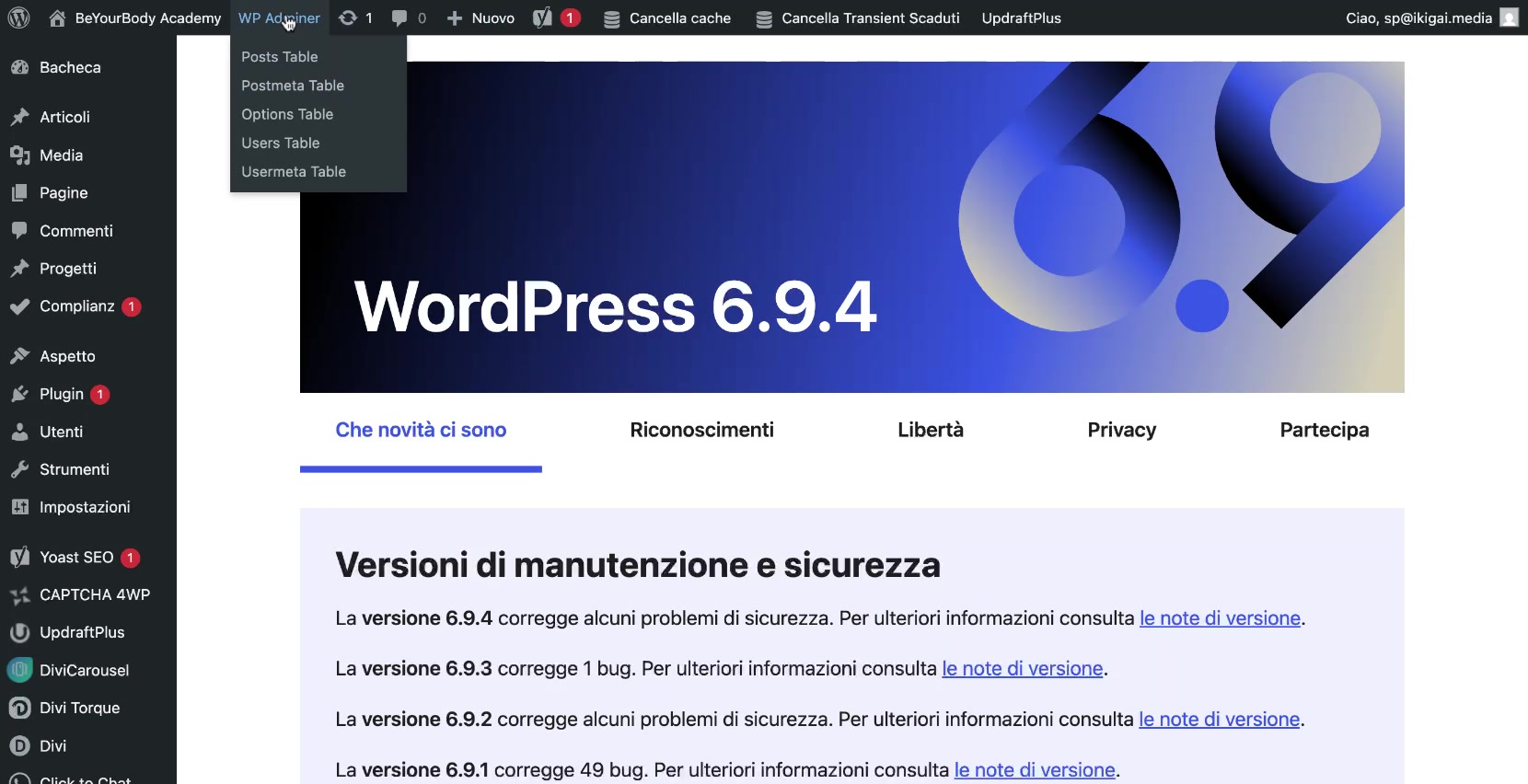Open the Plugin menu in sidebar
Image resolution: width=1528 pixels, height=784 pixels.
tap(61, 394)
